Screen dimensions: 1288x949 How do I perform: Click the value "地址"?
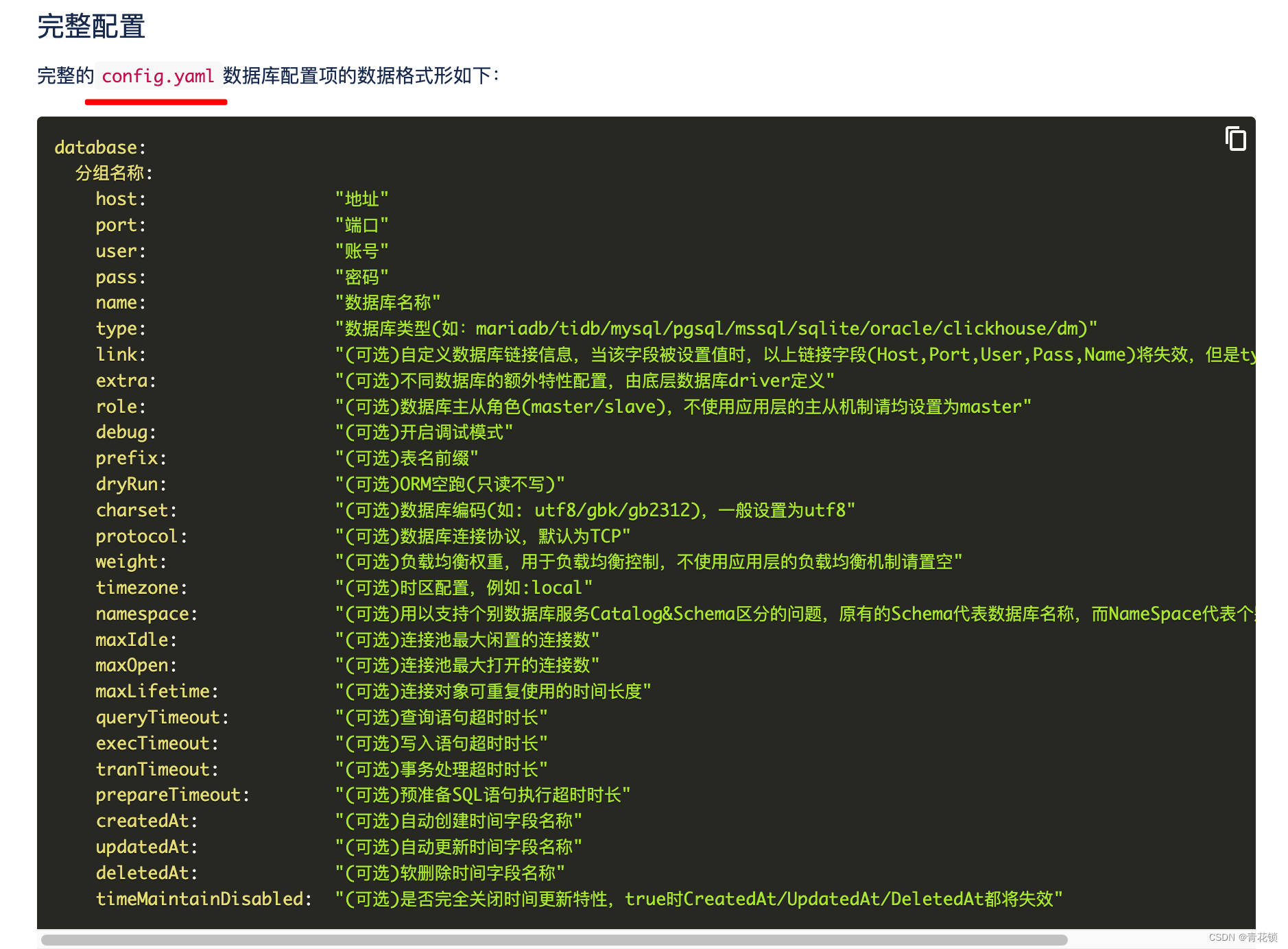(362, 199)
